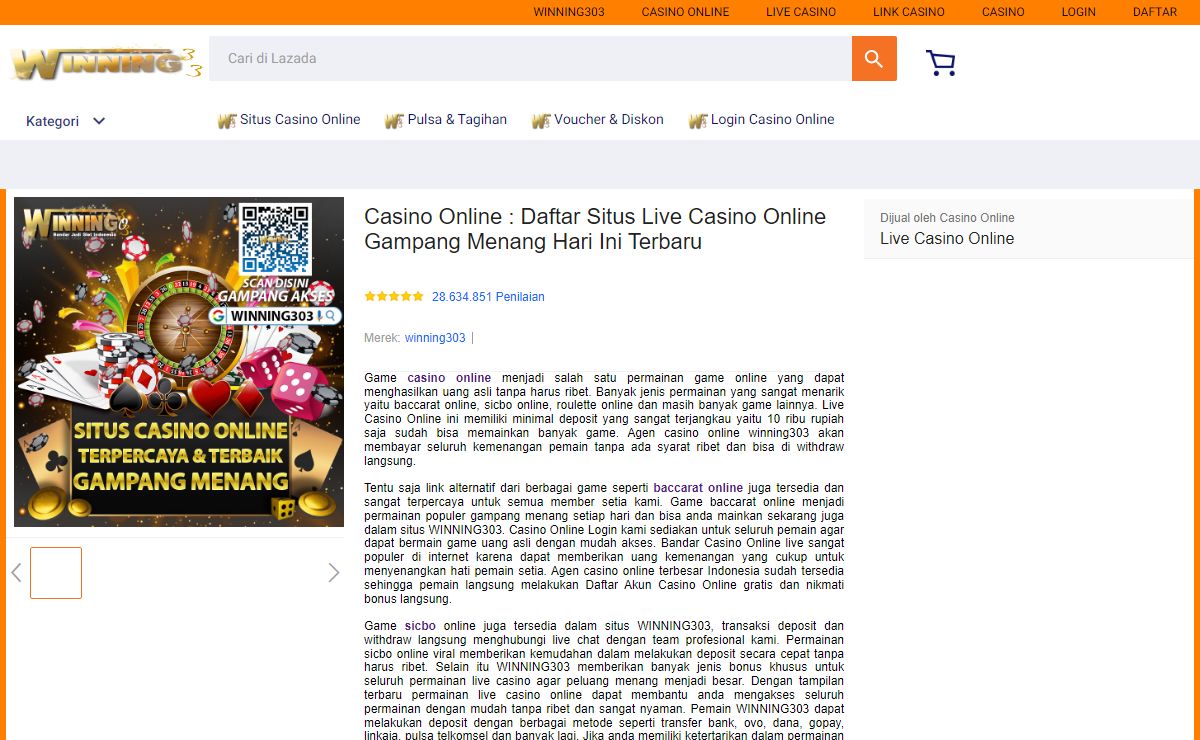This screenshot has width=1200, height=740.
Task: Focus the Cari di Lazada search field
Action: pyautogui.click(x=530, y=59)
